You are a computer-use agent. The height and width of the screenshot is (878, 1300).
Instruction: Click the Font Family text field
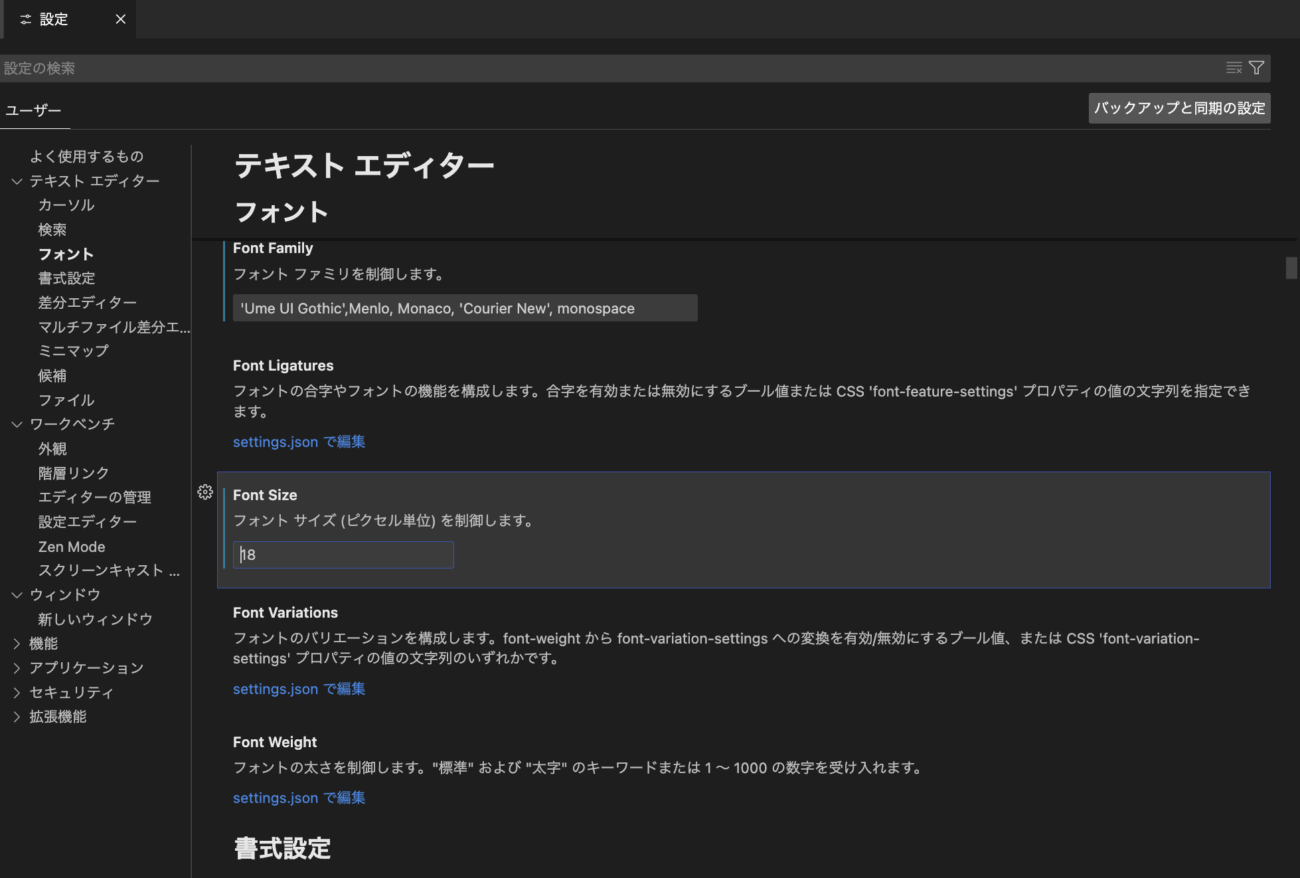pyautogui.click(x=465, y=308)
